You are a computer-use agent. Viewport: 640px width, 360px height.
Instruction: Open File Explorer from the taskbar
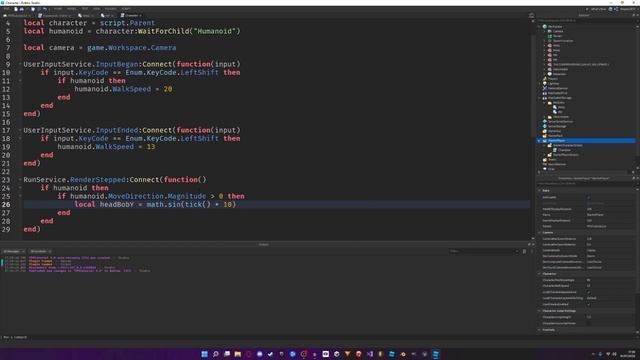point(238,354)
